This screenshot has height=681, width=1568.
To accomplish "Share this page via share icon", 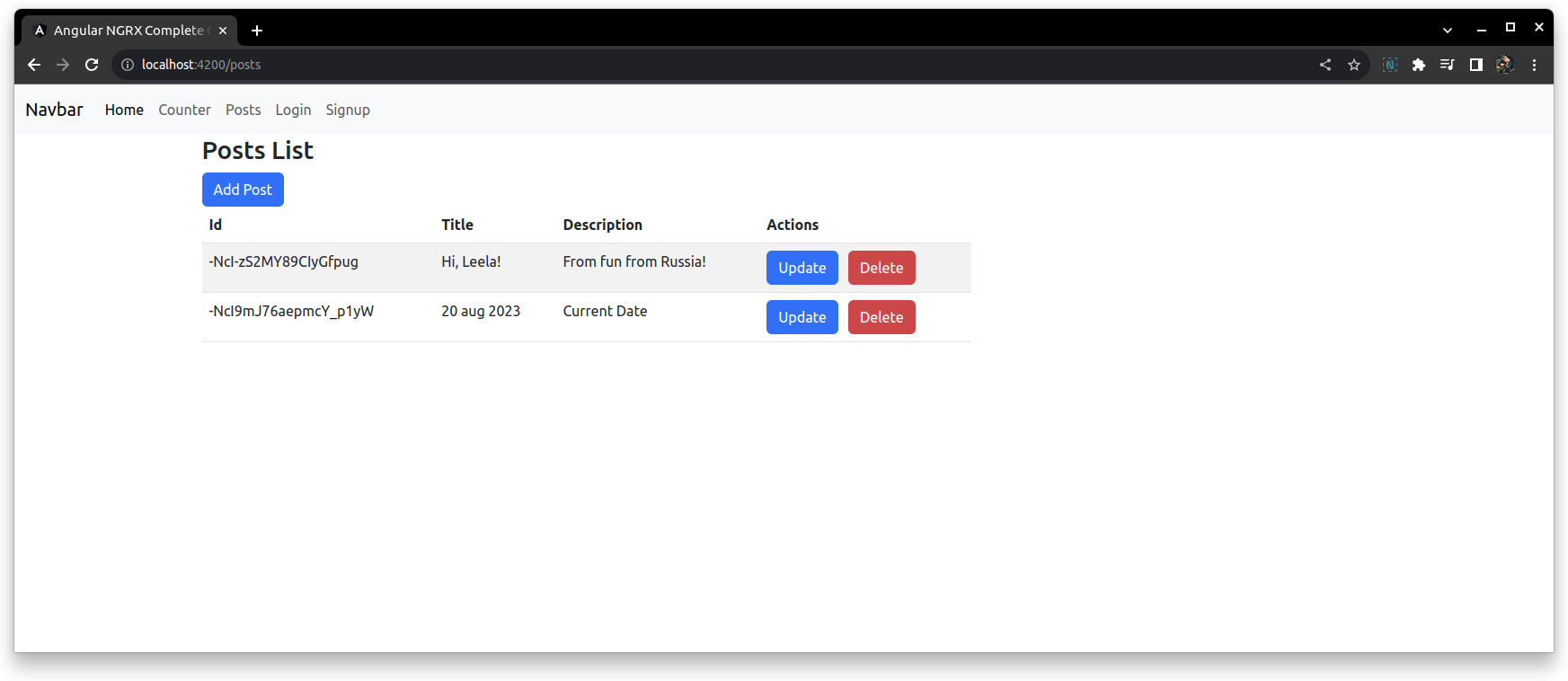I will [x=1325, y=65].
